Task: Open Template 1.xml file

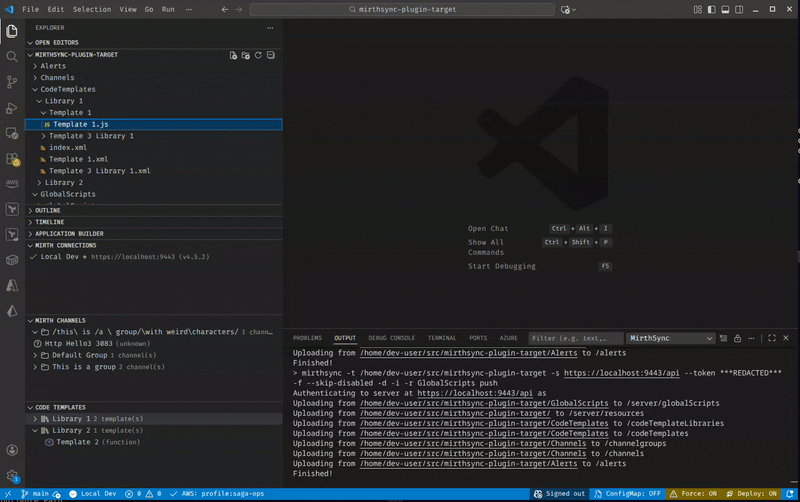Action: tap(154, 159)
